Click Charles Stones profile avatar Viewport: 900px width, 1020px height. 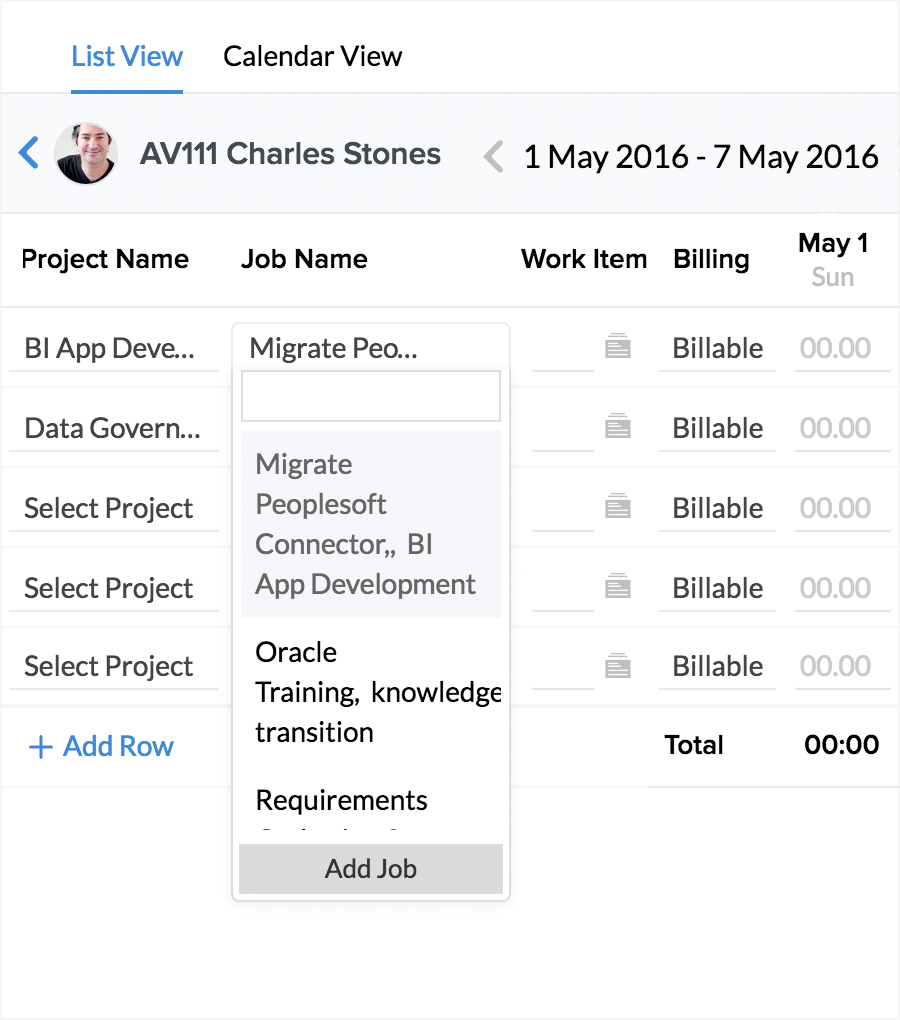click(x=86, y=154)
